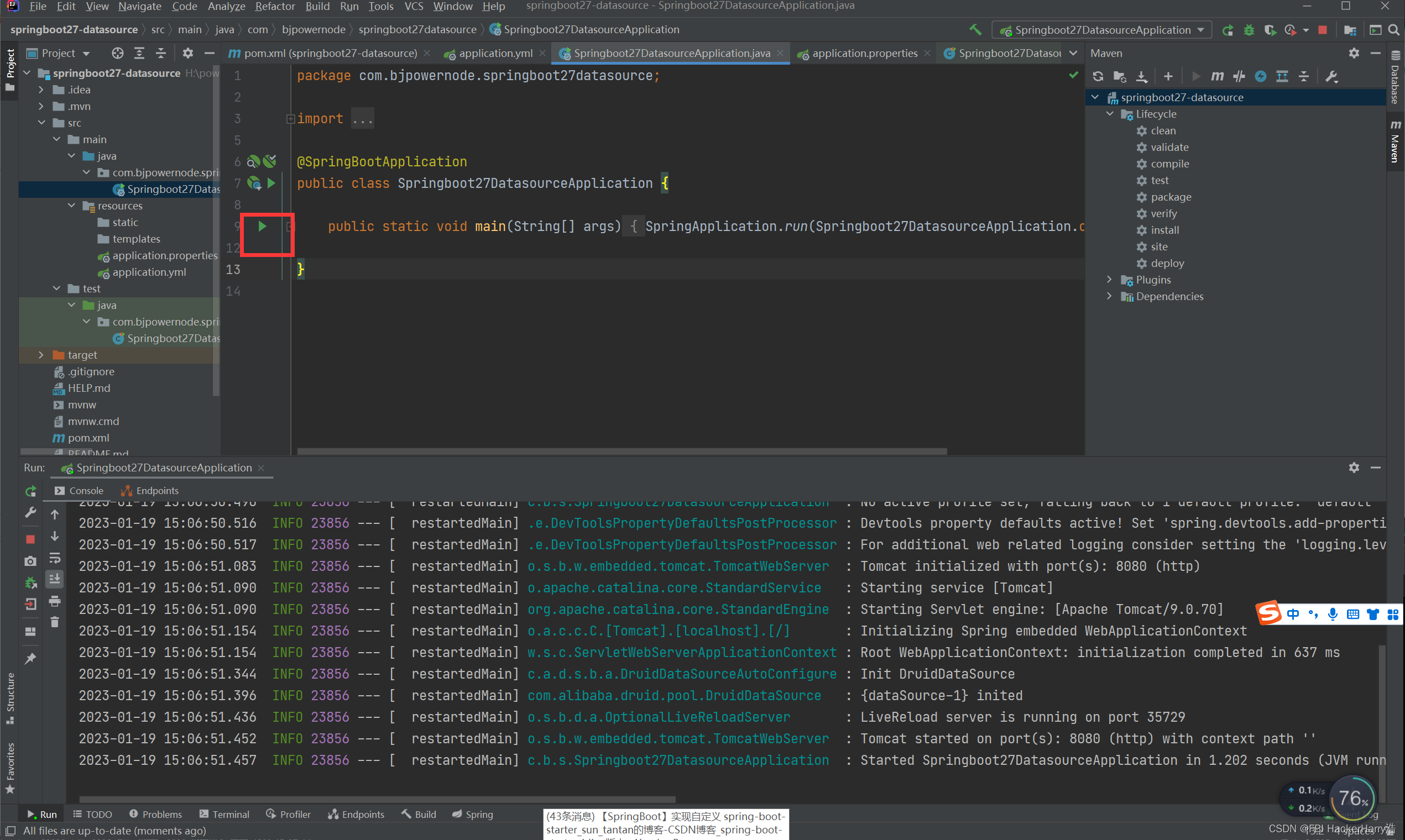
Task: Show the hidden editor tabs dropdown
Action: click(1073, 53)
